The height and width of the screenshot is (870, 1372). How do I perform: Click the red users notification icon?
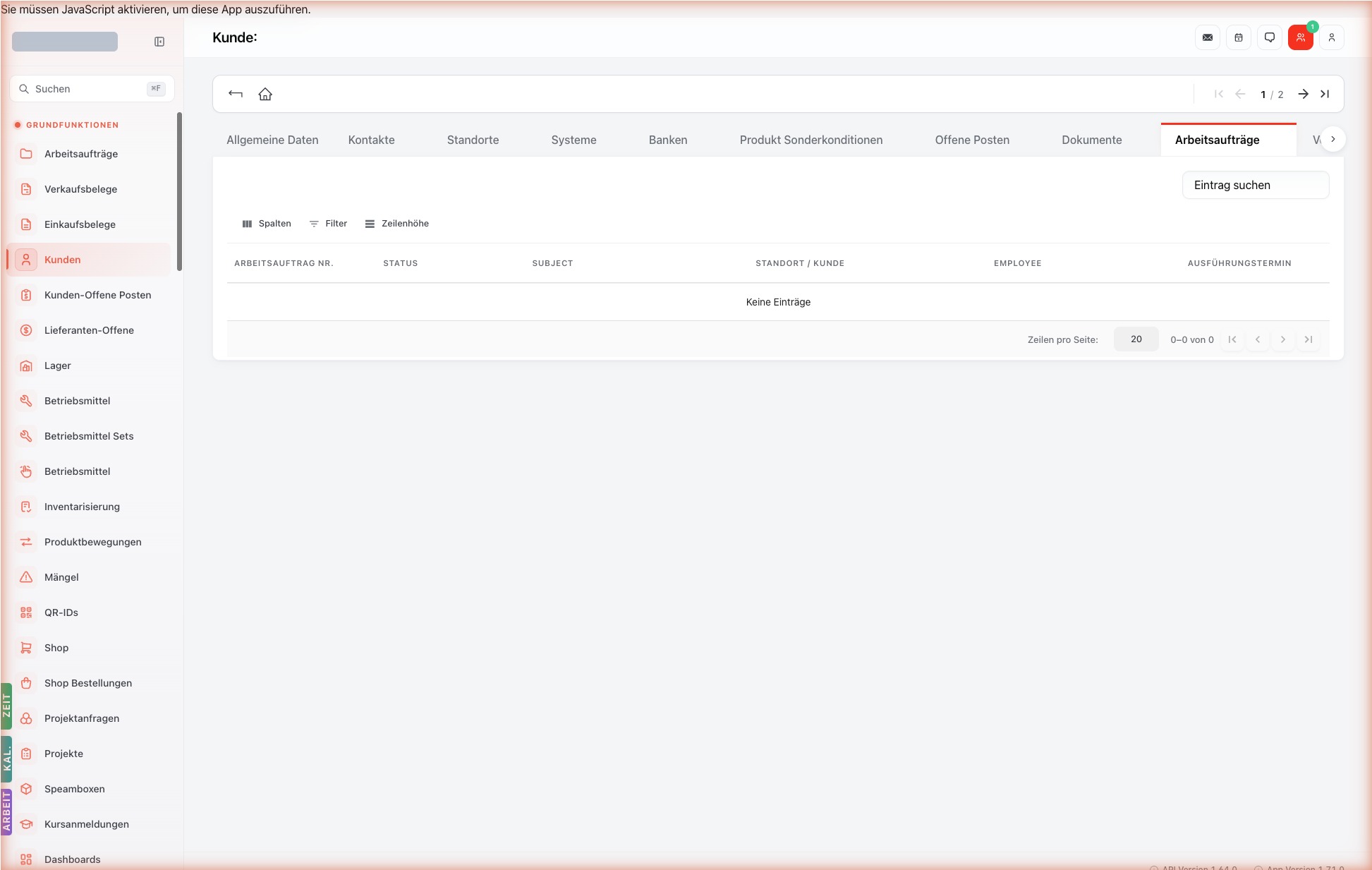pos(1301,37)
